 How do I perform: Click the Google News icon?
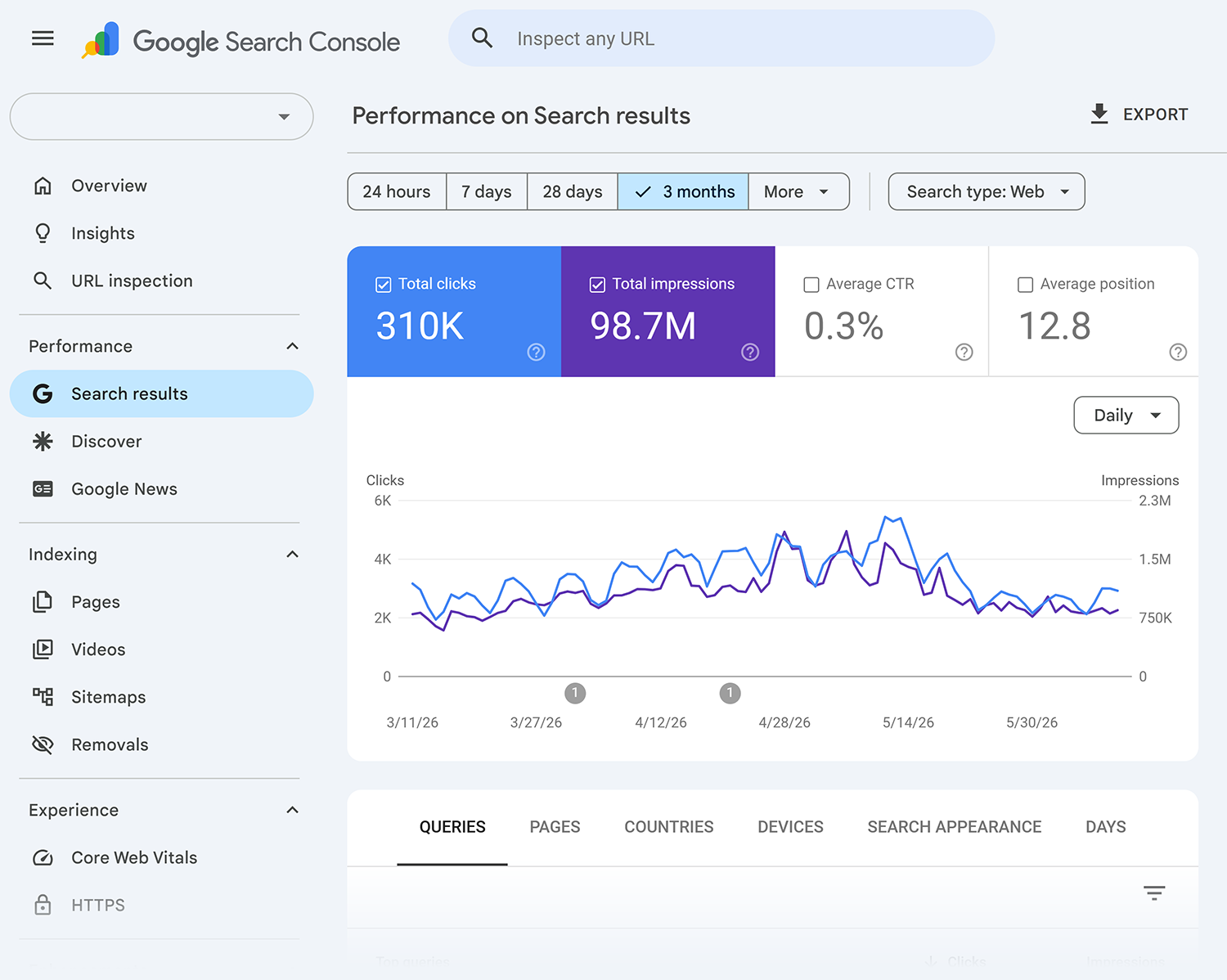43,488
